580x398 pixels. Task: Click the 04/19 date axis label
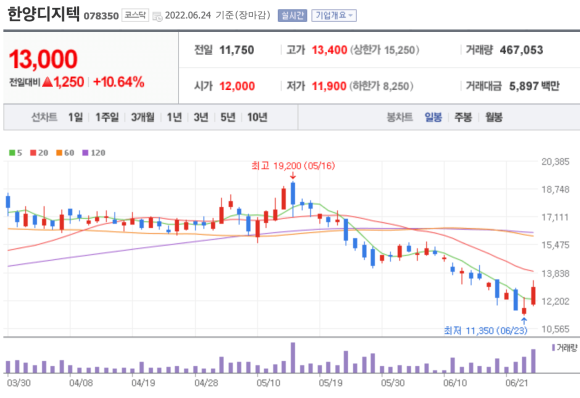click(143, 383)
